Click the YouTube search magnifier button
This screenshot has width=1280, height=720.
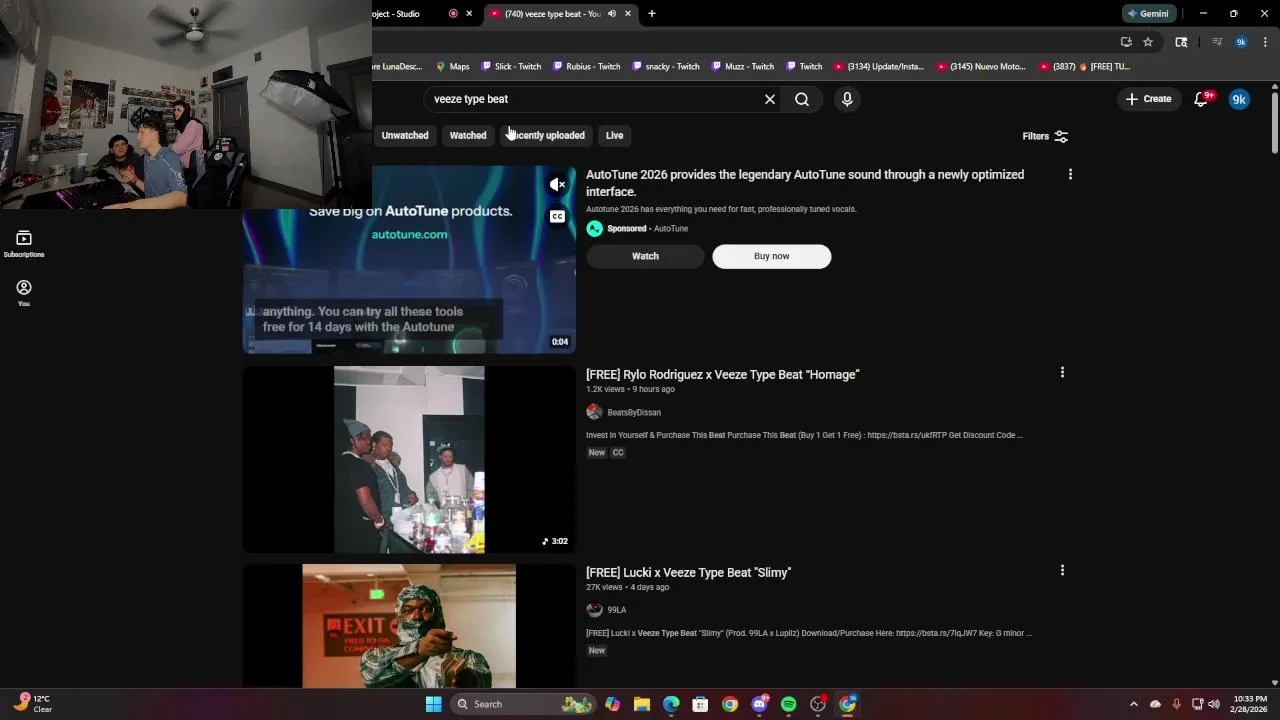click(802, 99)
